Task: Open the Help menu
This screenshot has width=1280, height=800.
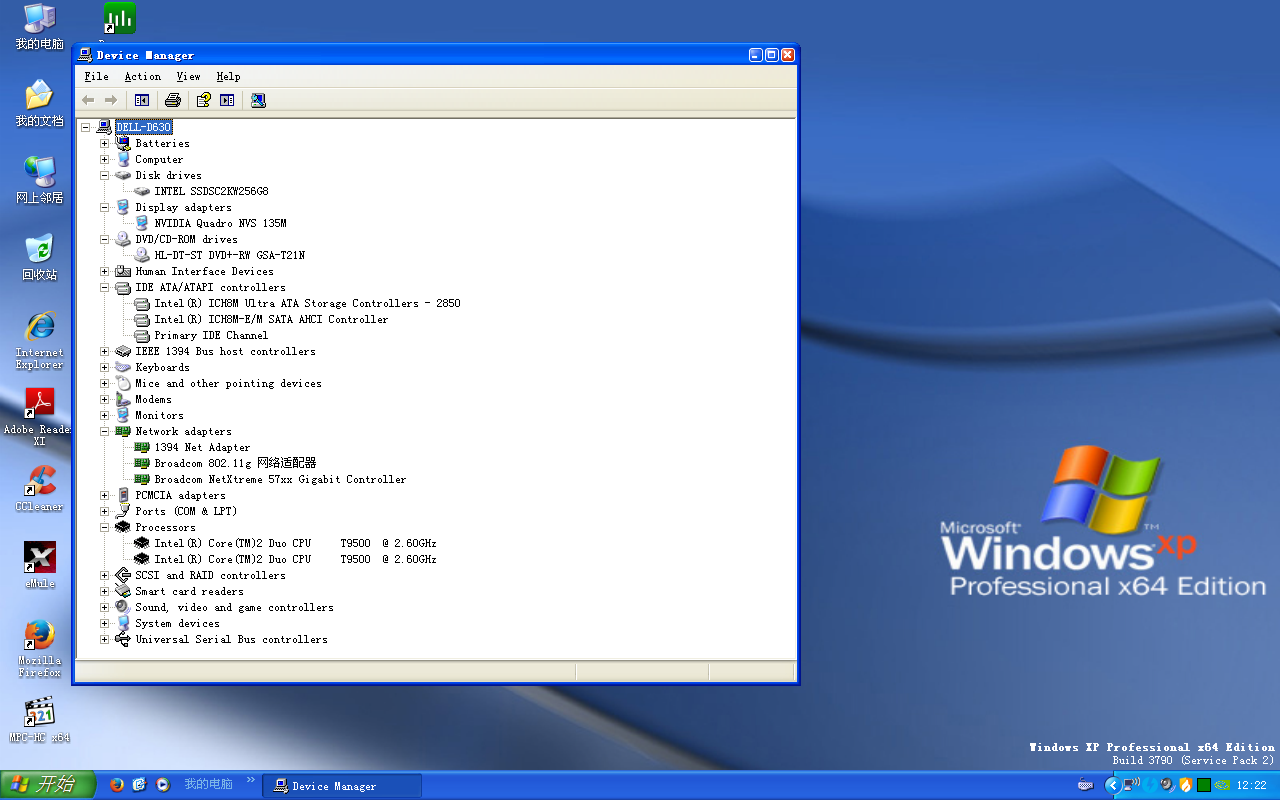Action: (229, 76)
